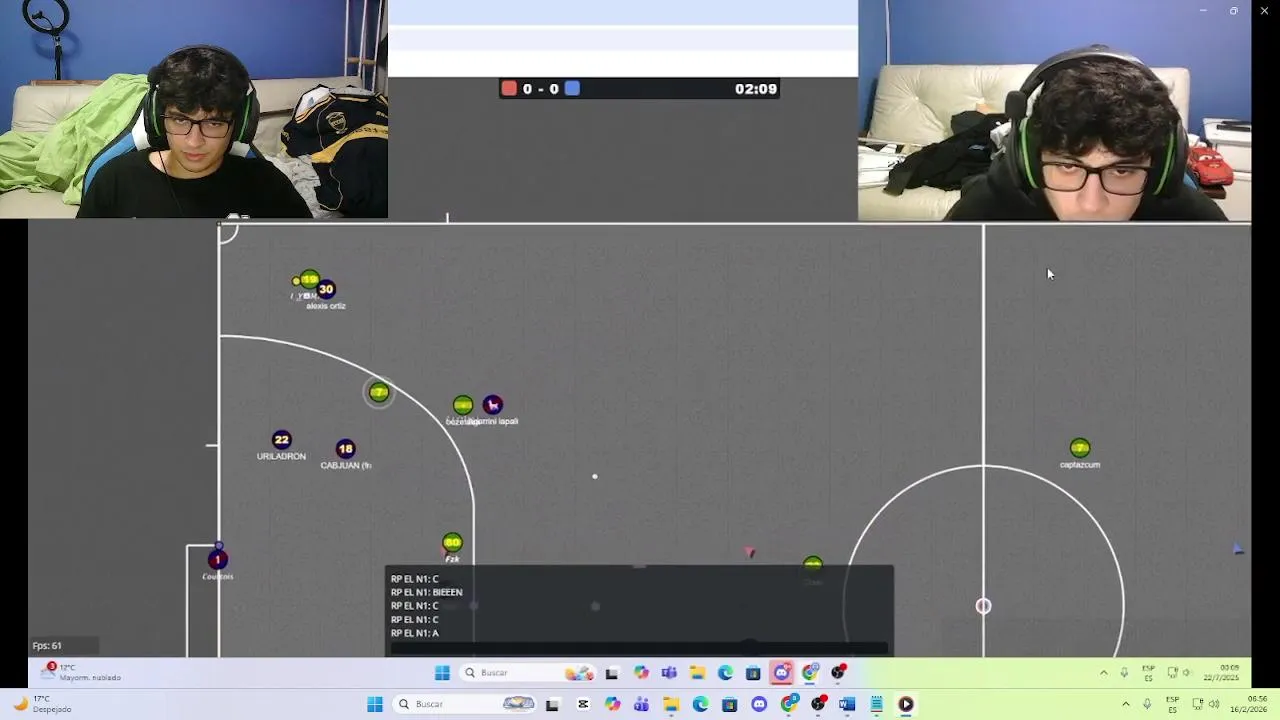The height and width of the screenshot is (720, 1280).
Task: Open ESP language switcher beside the 16/2/2026 clock
Action: (x=1172, y=704)
